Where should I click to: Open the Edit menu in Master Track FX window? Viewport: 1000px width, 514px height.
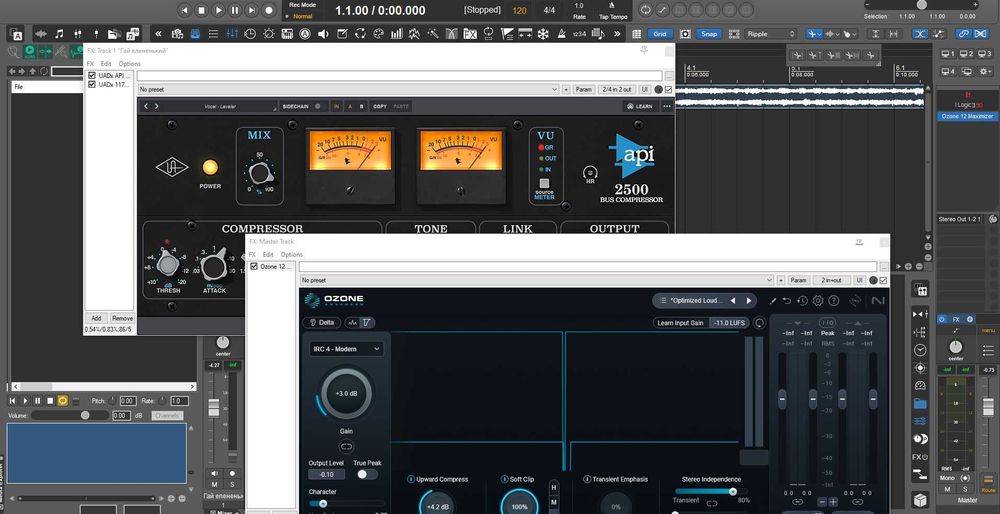point(268,254)
